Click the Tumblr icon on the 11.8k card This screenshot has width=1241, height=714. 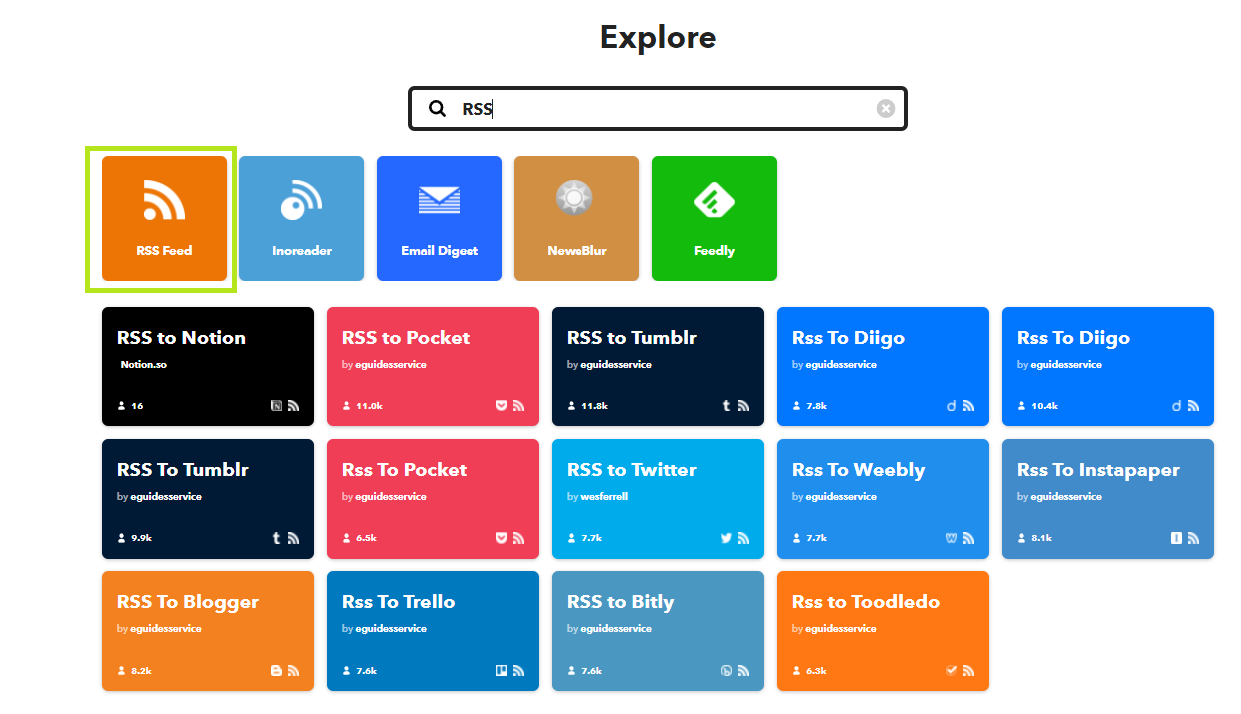[x=727, y=406]
